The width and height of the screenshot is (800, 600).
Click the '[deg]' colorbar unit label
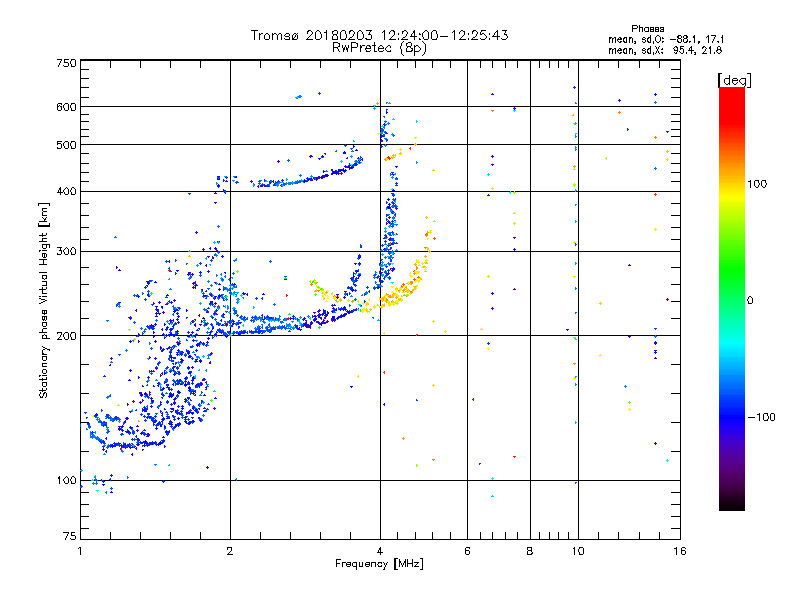coord(734,80)
